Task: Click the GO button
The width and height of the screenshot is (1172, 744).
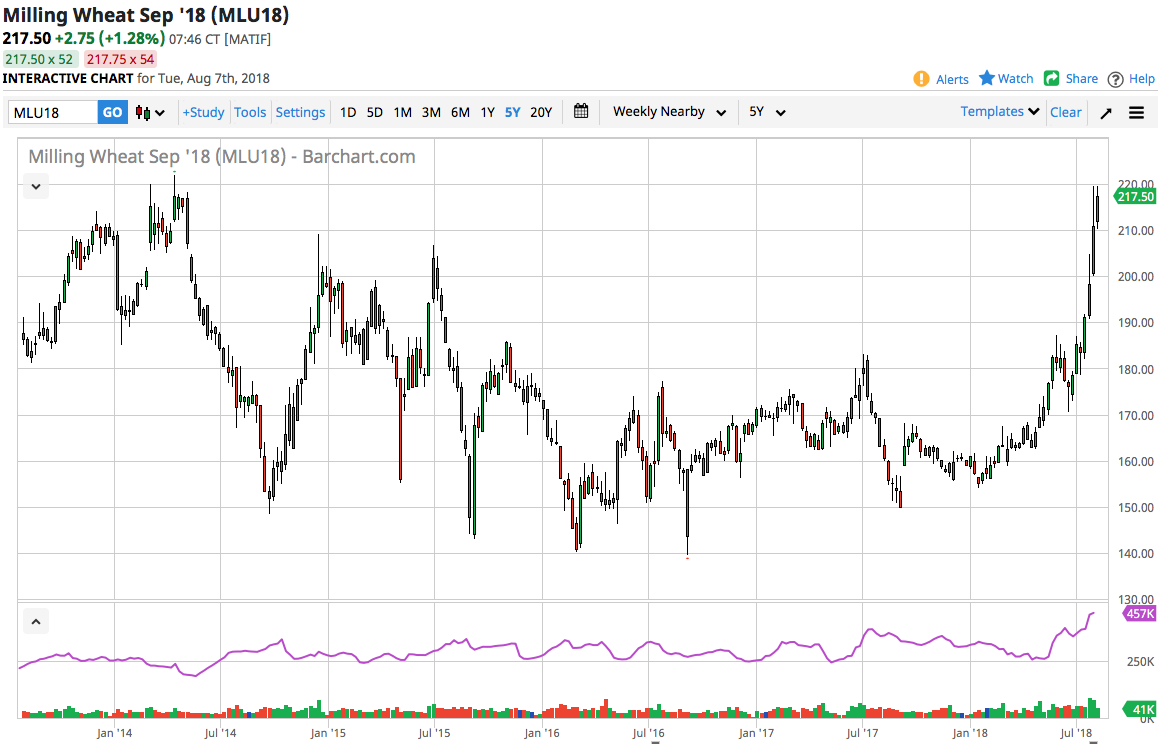Action: click(x=112, y=112)
